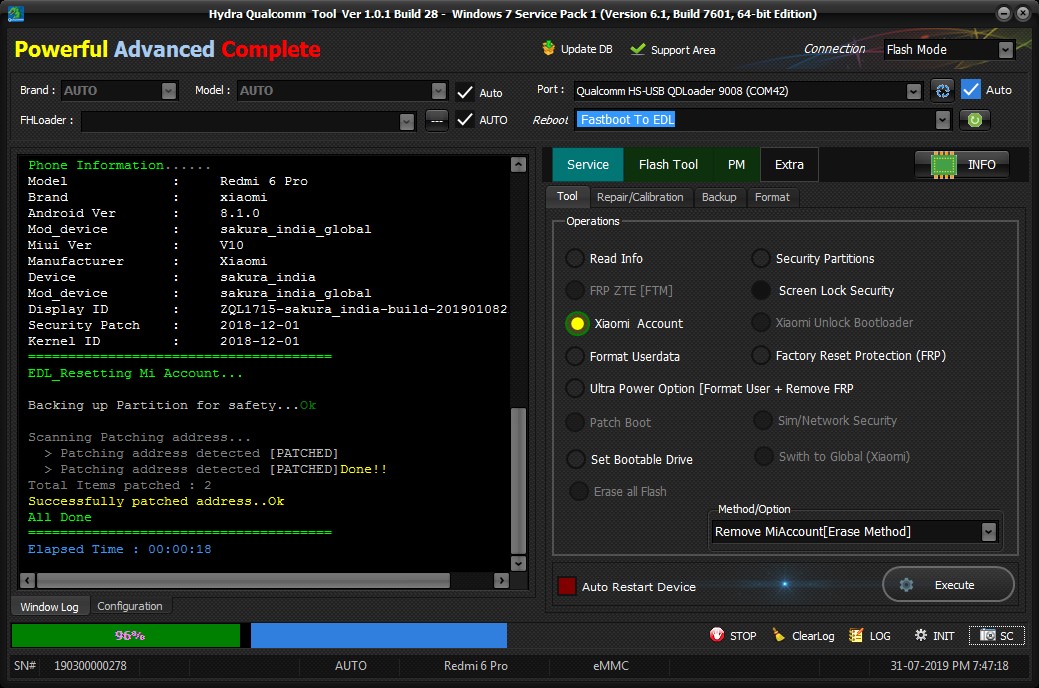Open the Port selection dropdown
The height and width of the screenshot is (688, 1039).
(914, 91)
